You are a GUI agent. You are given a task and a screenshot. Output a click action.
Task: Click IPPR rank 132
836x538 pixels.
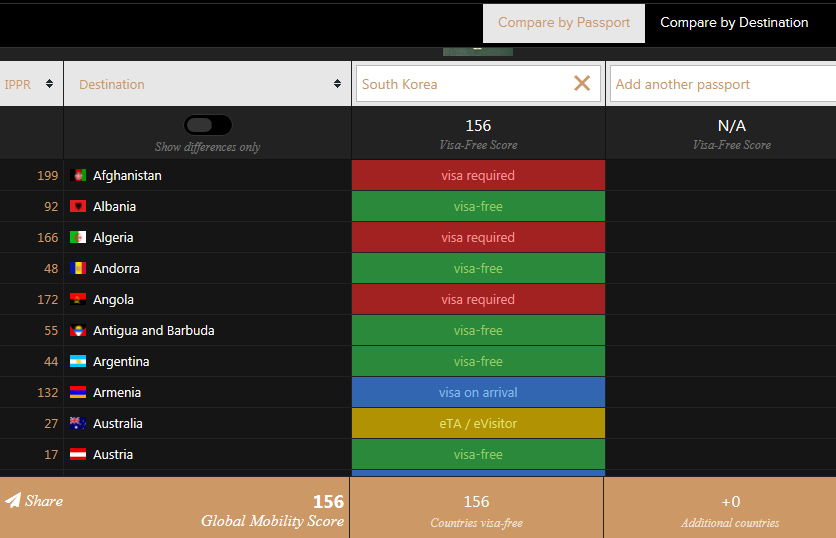click(47, 392)
